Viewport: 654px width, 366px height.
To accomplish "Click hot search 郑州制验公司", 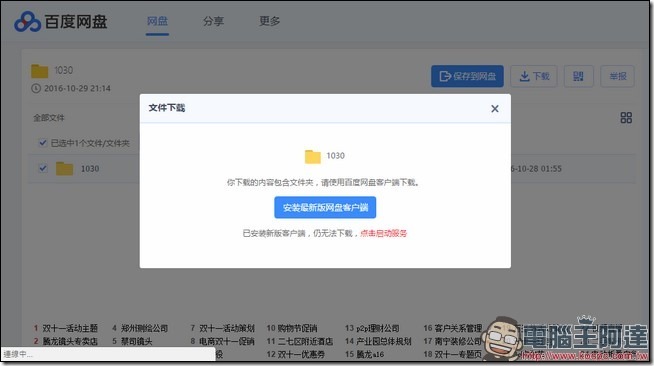I will click(x=144, y=328).
